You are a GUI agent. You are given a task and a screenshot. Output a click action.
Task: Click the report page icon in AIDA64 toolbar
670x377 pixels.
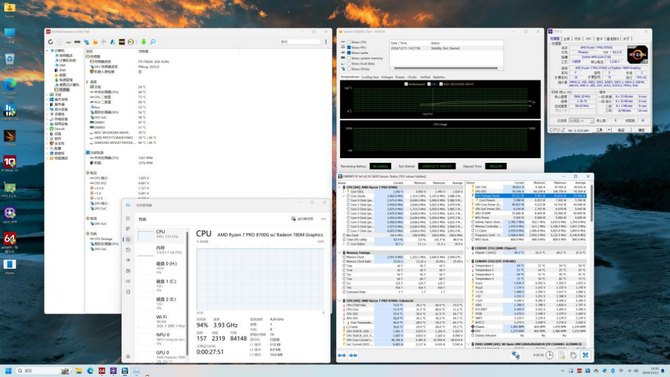[x=59, y=42]
